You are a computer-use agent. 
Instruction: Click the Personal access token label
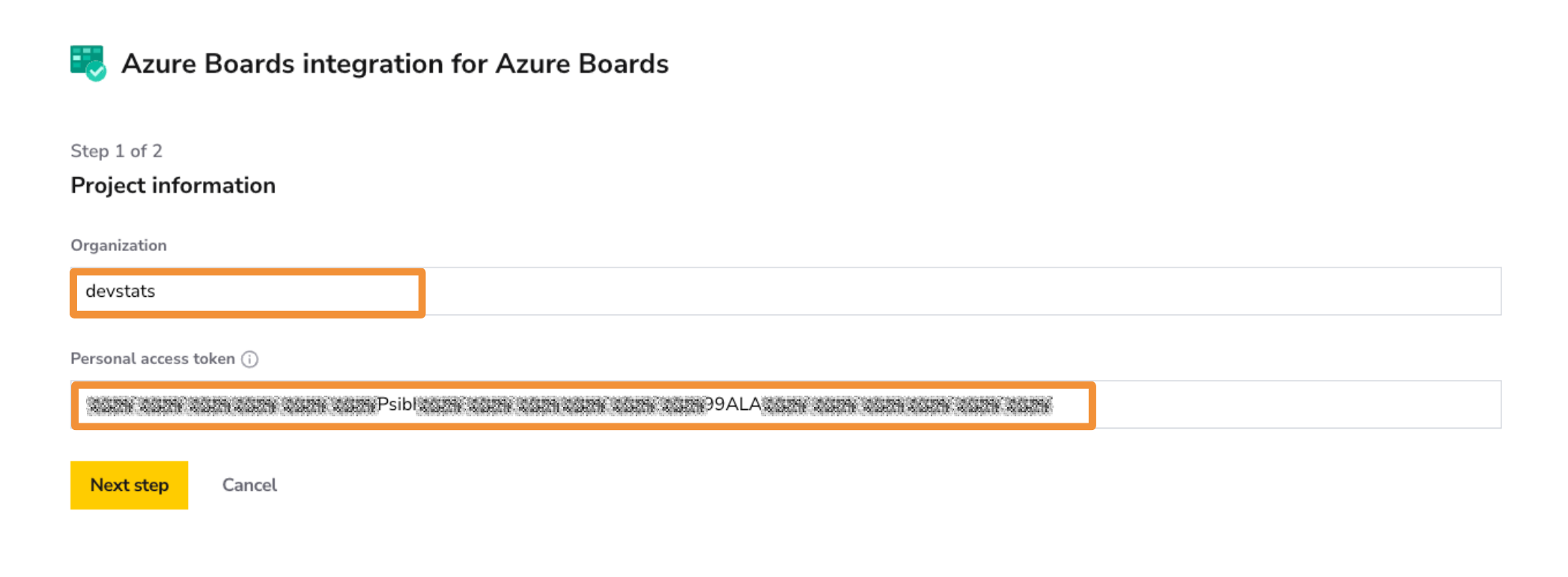153,358
